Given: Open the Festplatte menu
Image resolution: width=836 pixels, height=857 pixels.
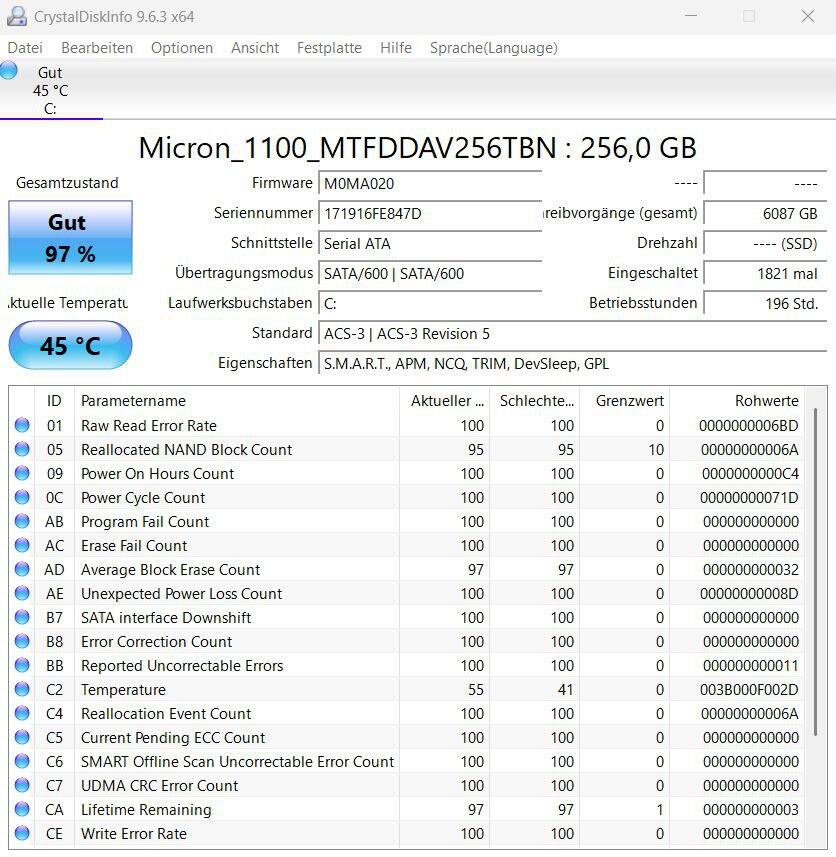Looking at the screenshot, I should tap(329, 48).
